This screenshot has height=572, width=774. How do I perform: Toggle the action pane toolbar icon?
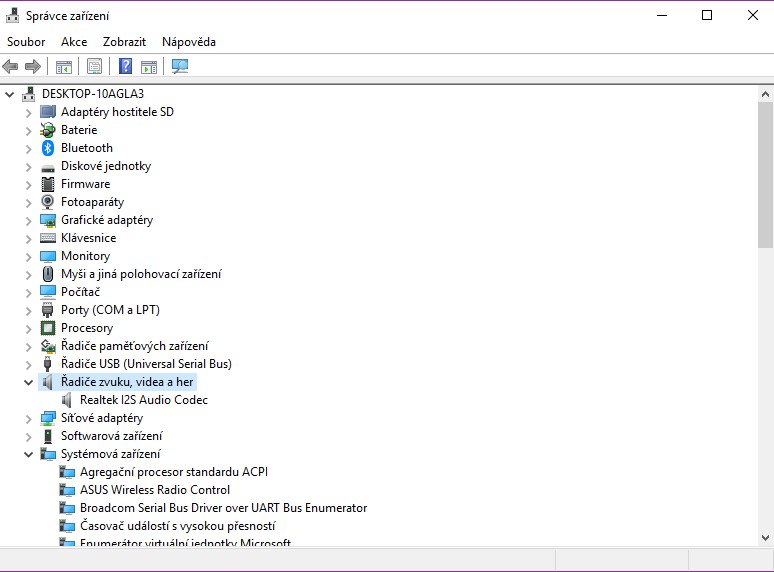click(x=149, y=67)
